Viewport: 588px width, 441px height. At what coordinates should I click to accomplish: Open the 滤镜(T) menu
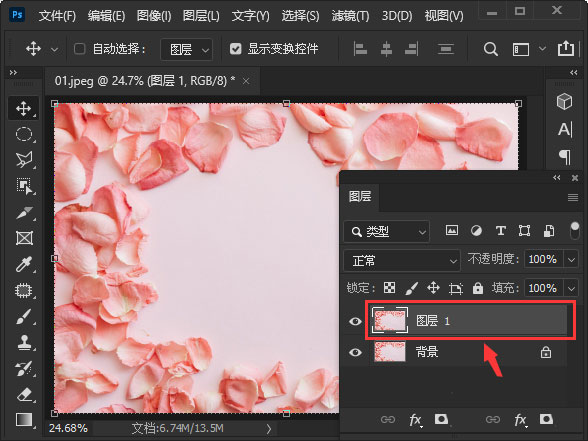coord(350,16)
